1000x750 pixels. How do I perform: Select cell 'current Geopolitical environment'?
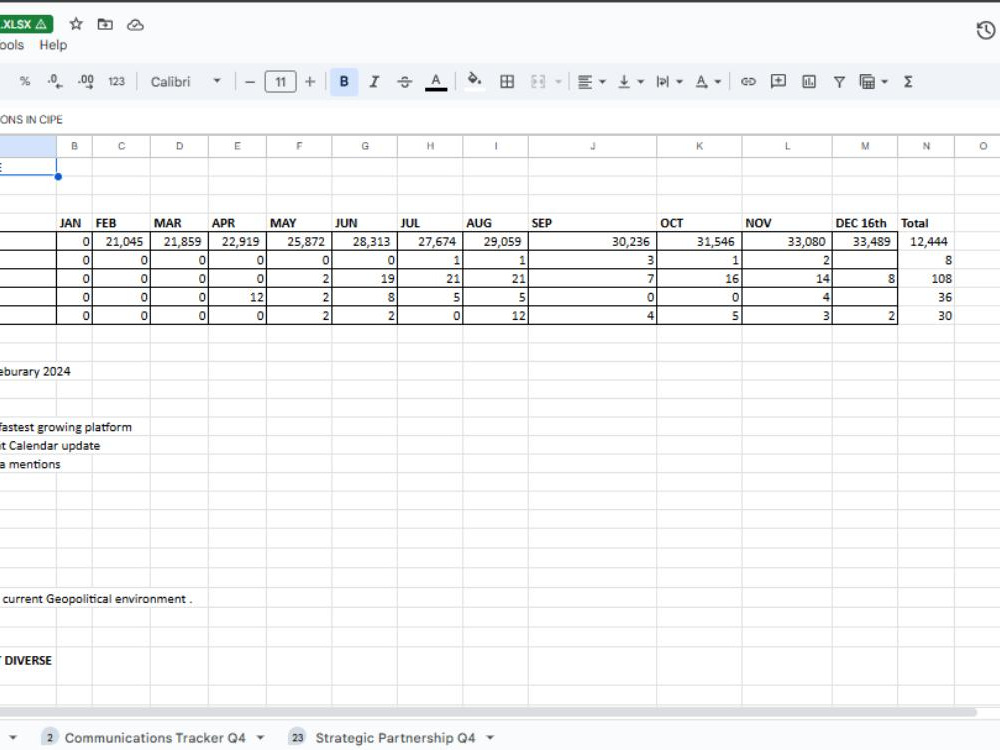(x=96, y=599)
